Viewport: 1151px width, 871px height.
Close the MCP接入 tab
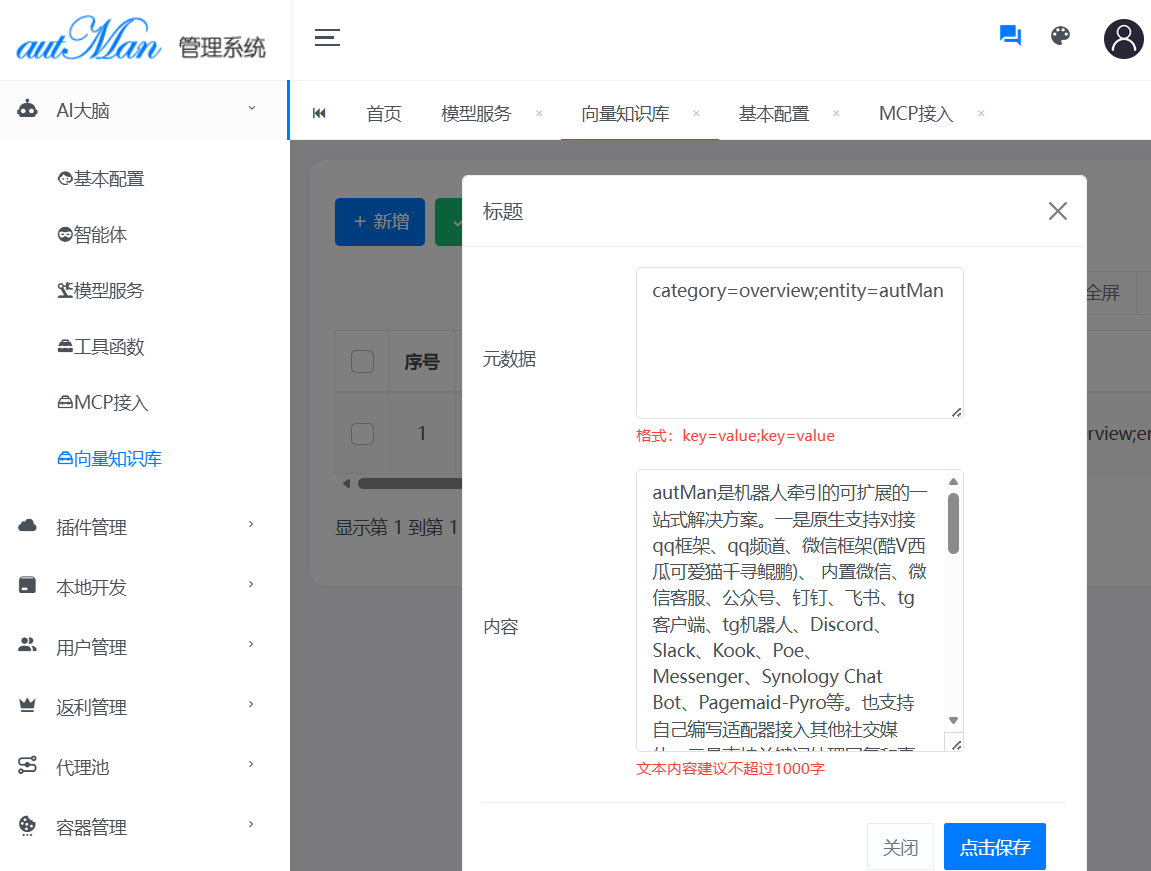981,113
